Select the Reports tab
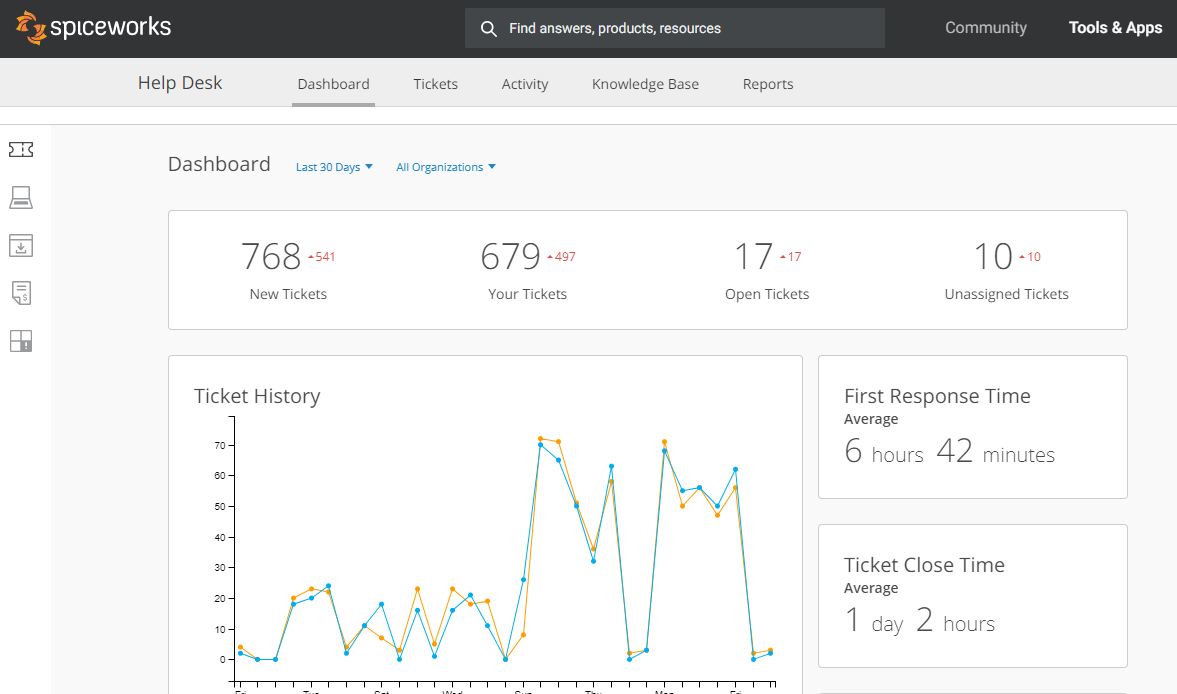1177x694 pixels. 768,84
